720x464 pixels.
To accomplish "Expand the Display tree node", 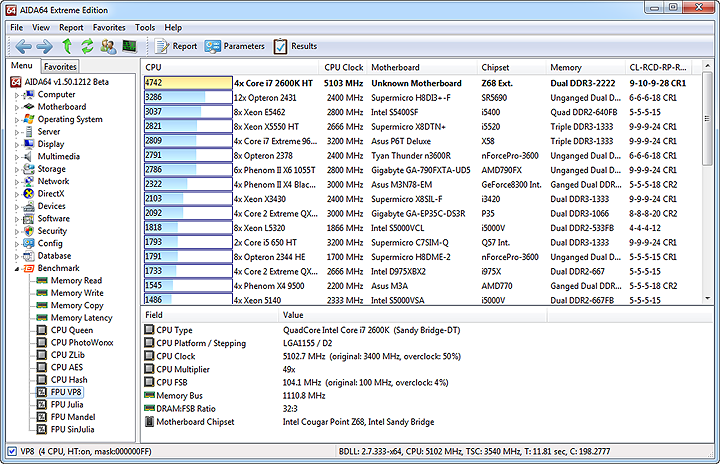I will tap(17, 145).
